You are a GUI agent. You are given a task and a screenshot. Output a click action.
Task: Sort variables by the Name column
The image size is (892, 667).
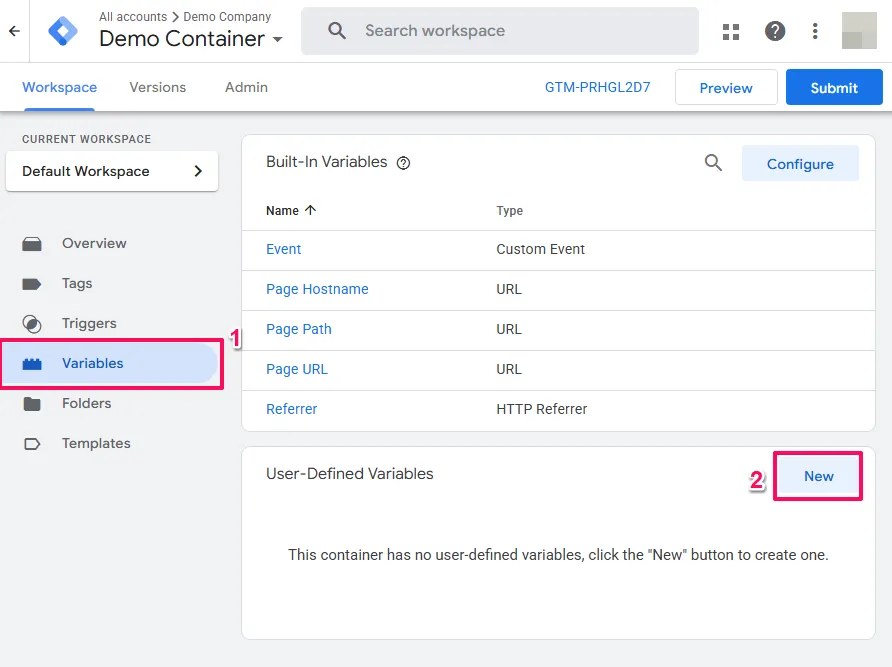coord(290,211)
